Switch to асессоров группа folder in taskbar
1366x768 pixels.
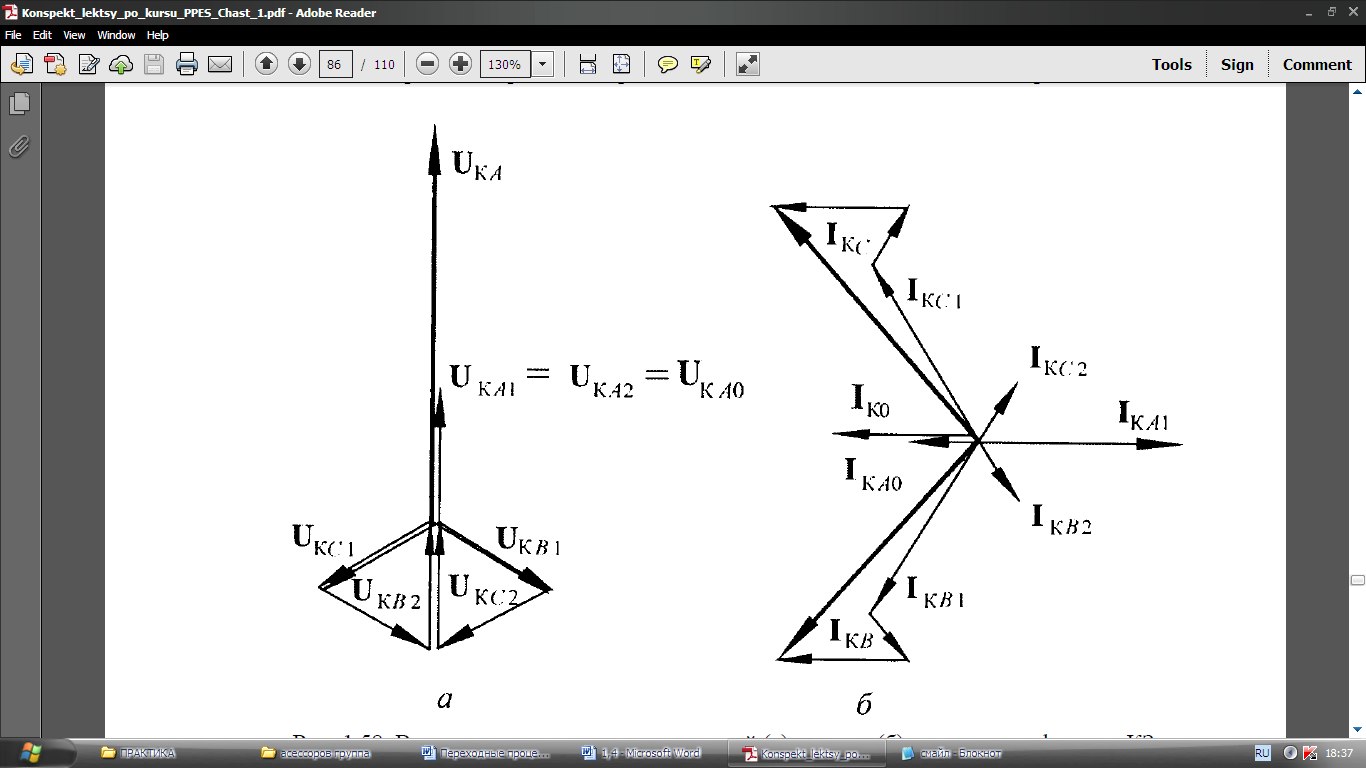pos(329,753)
